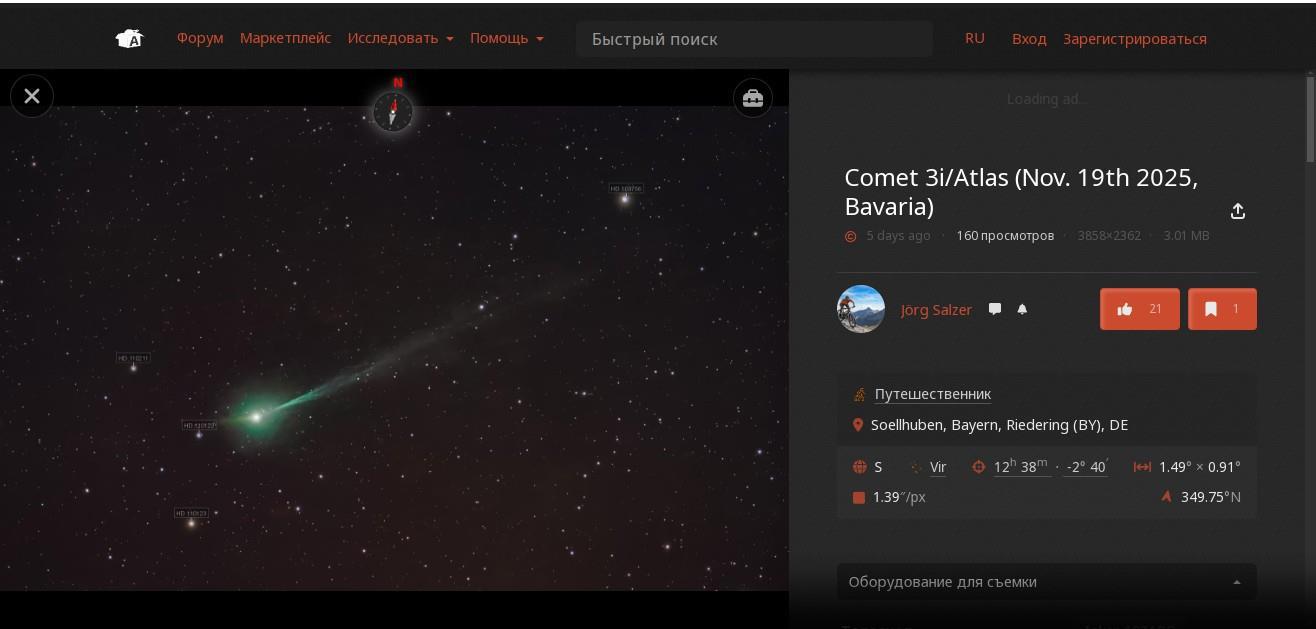
Task: Share the image with the upload icon
Action: [1238, 211]
